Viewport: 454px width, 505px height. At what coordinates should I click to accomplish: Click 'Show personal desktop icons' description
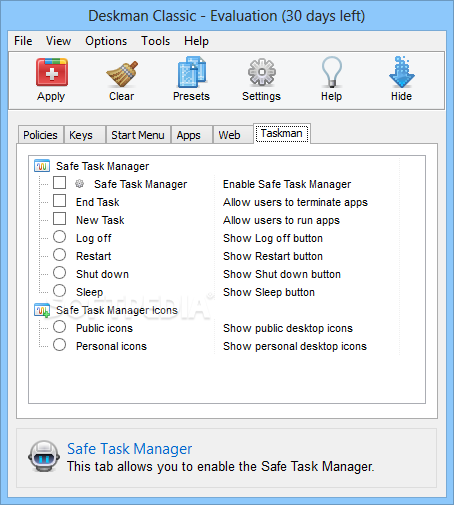(x=295, y=346)
